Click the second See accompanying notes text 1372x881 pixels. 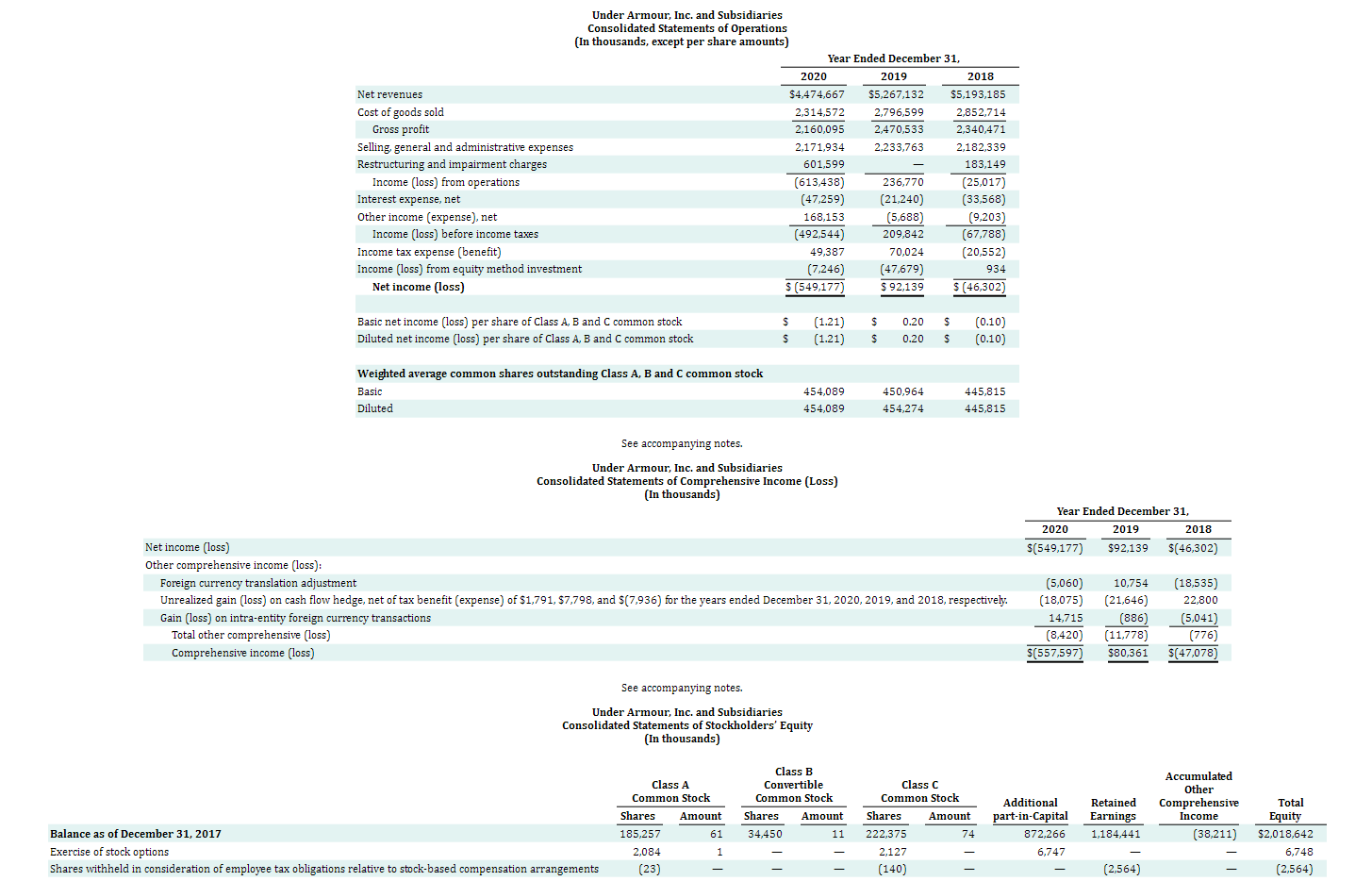(682, 688)
